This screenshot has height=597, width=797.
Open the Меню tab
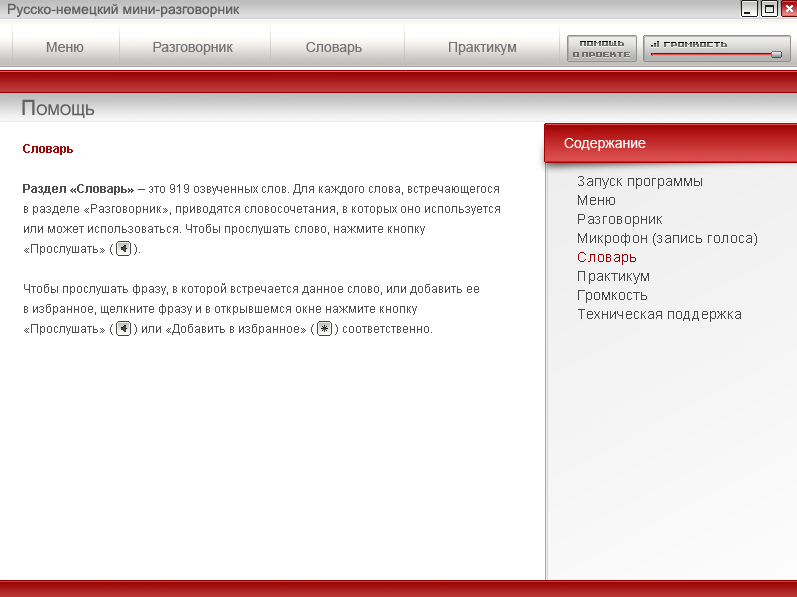65,47
